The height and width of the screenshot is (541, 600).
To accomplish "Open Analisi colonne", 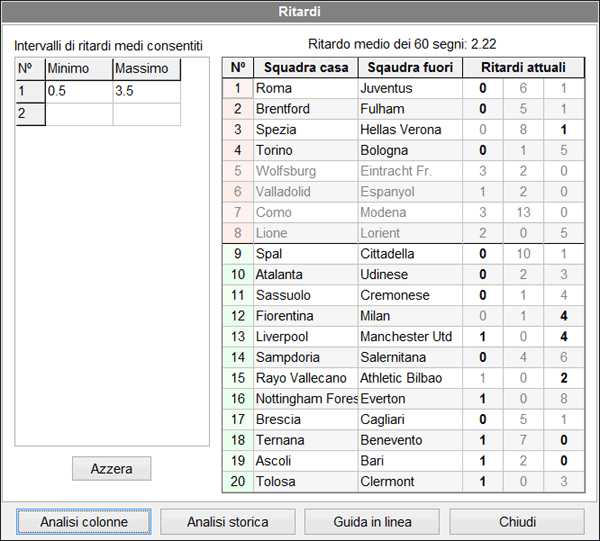I will tap(84, 522).
